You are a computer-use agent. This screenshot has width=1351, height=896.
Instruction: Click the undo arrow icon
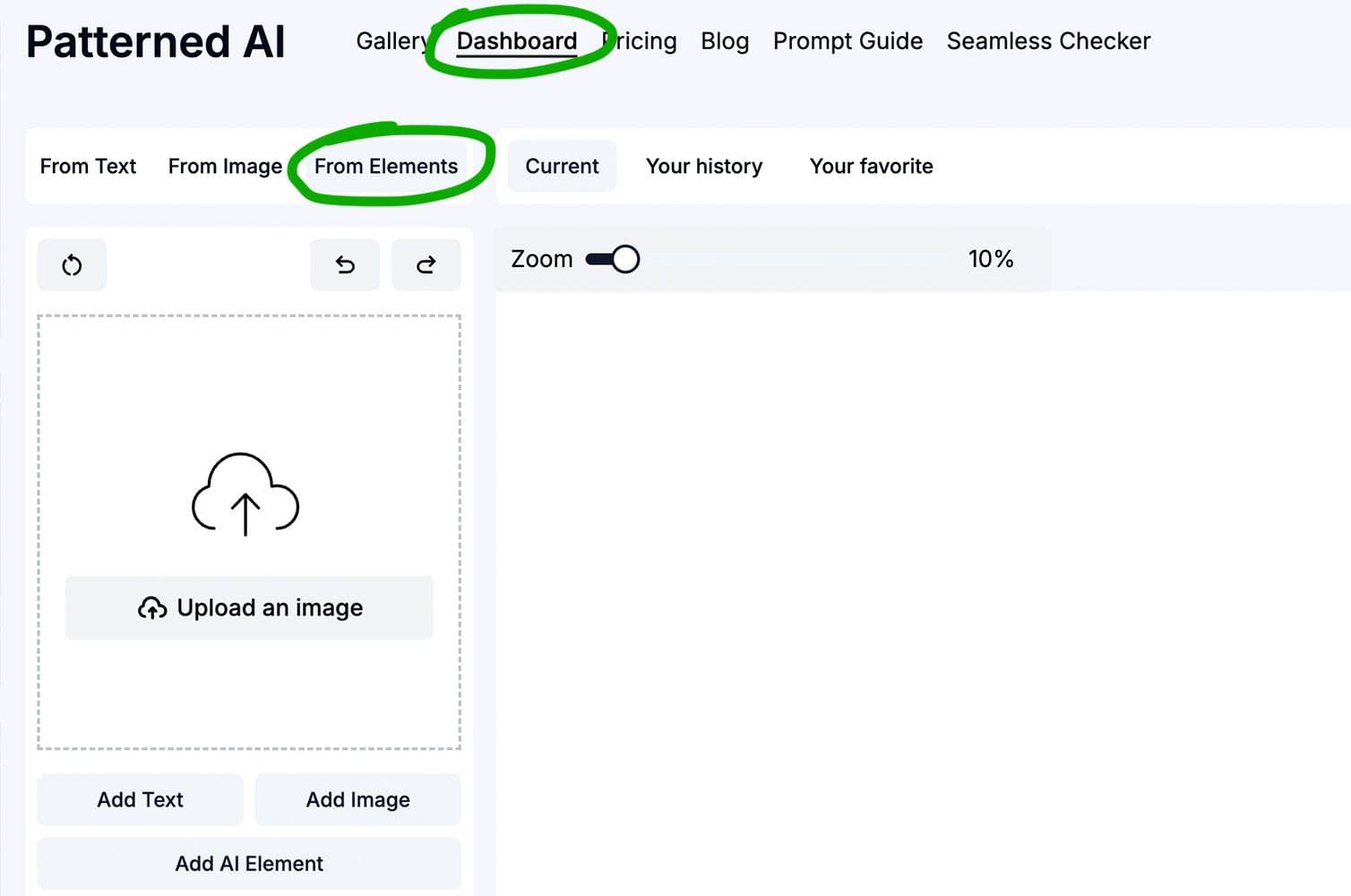coord(345,265)
